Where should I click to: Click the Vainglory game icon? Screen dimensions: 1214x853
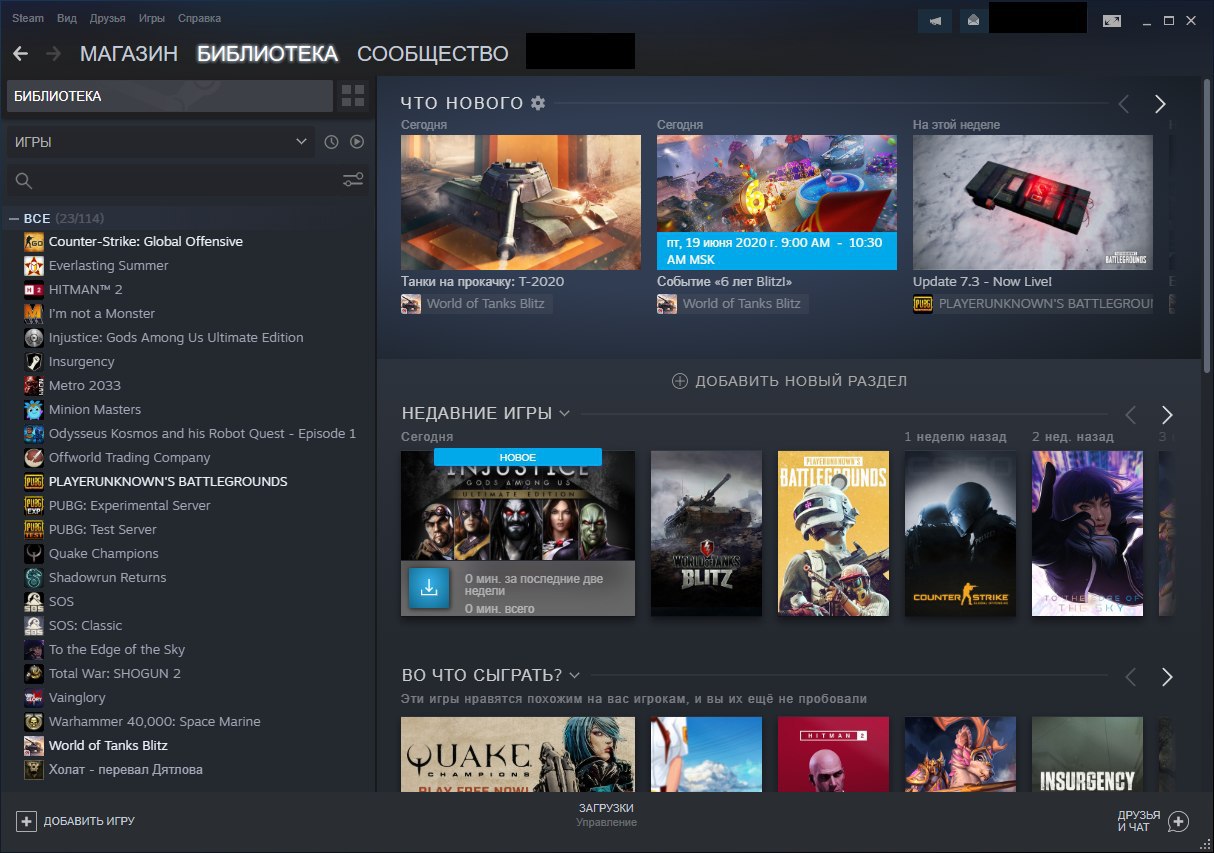pos(33,698)
